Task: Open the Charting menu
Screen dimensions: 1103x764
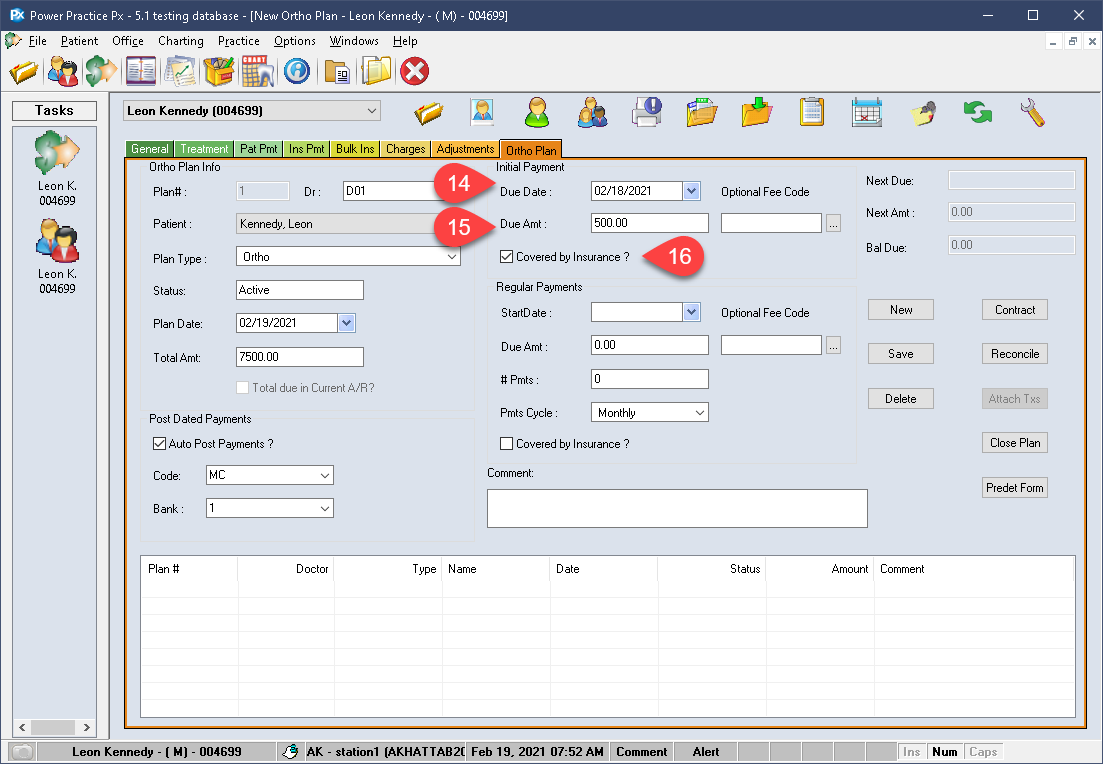Action: pyautogui.click(x=181, y=41)
